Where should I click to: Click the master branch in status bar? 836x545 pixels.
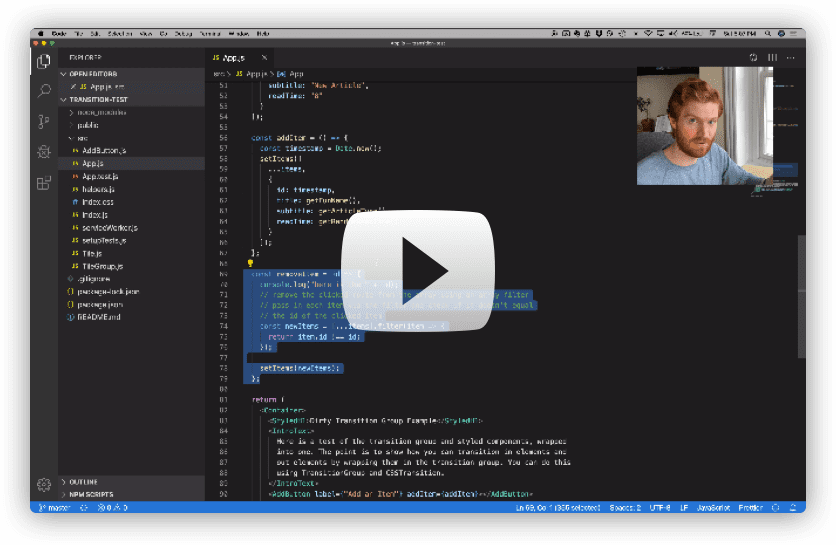point(52,508)
